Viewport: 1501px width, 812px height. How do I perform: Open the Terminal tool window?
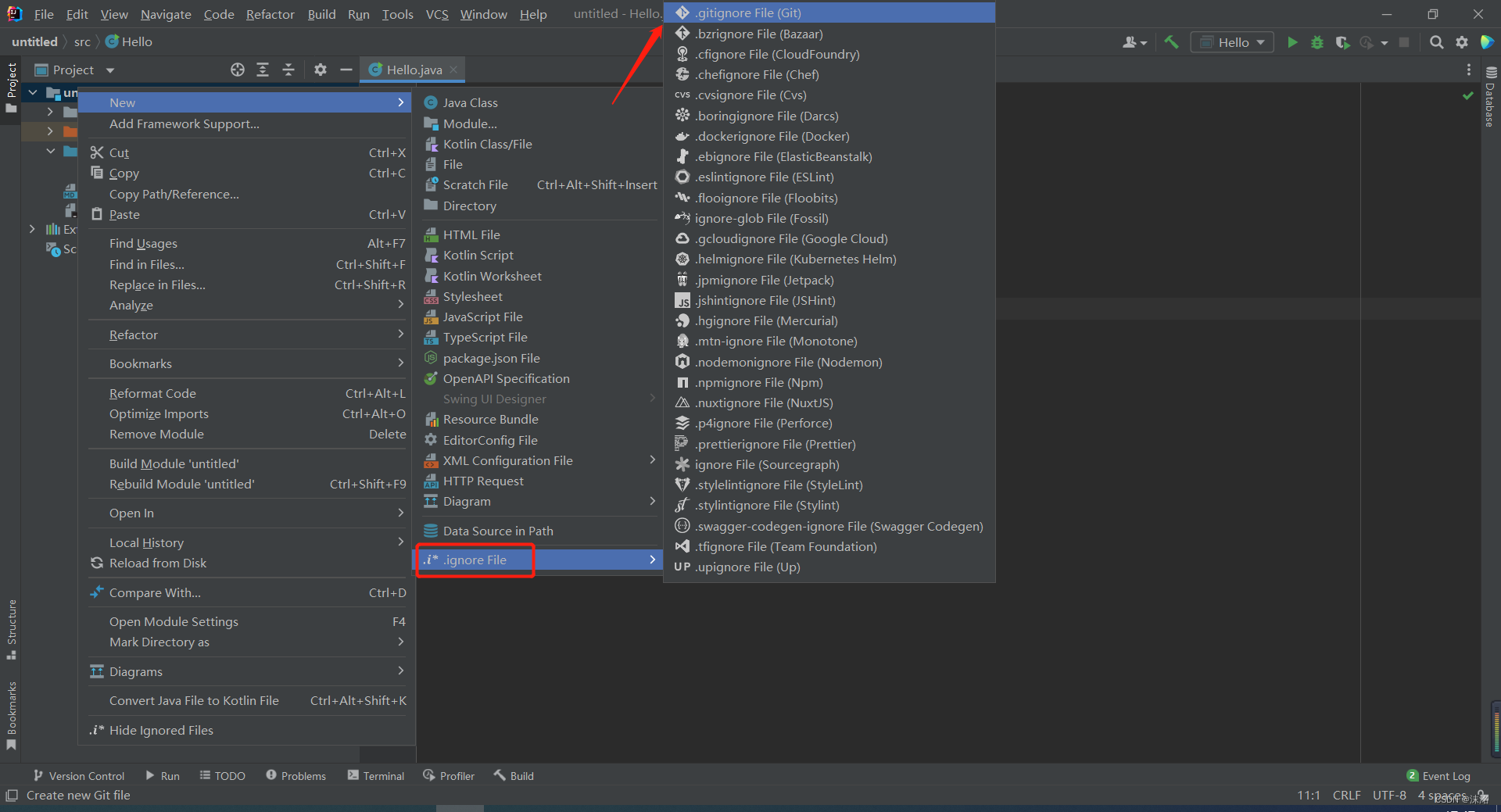376,775
